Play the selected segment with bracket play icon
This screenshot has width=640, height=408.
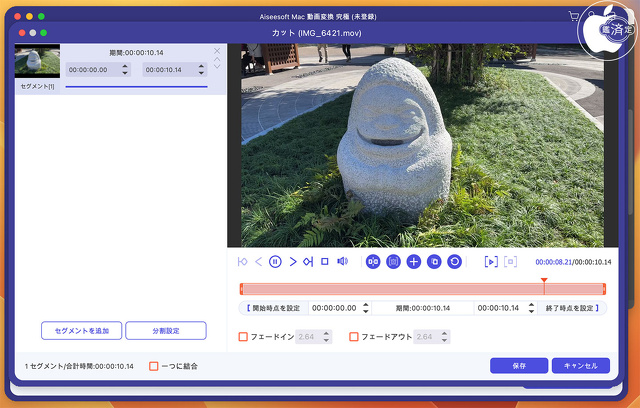[491, 262]
